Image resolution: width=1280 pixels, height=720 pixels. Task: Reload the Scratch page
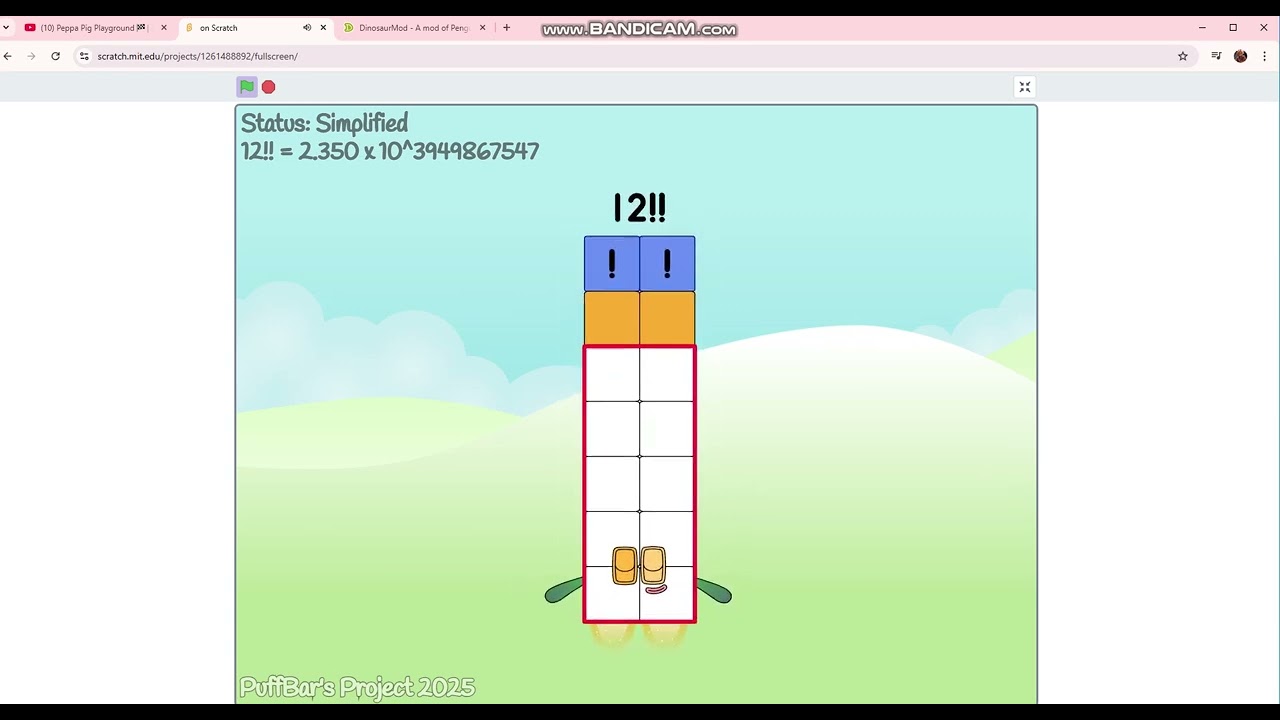(55, 56)
